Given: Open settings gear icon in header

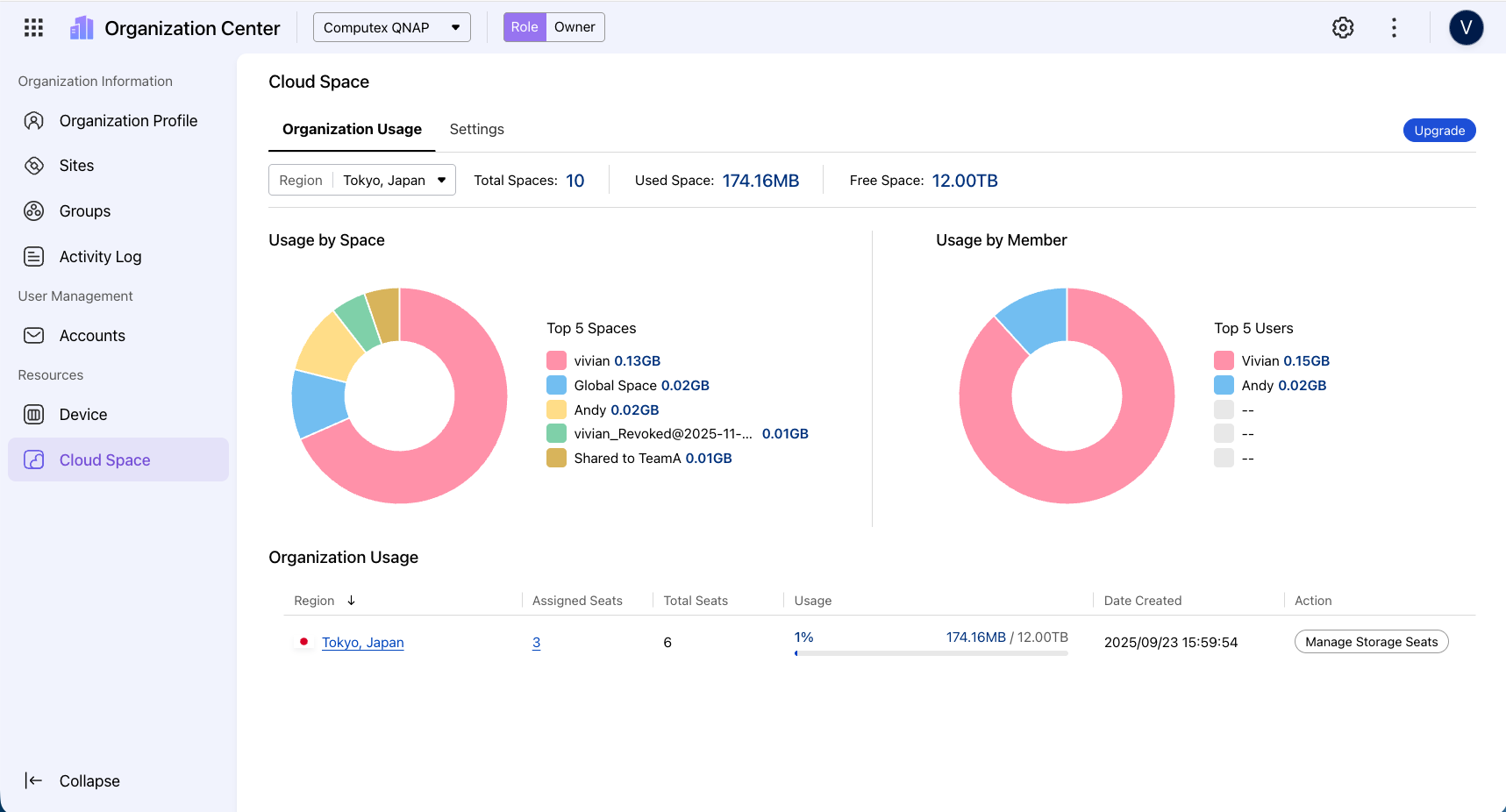Looking at the screenshot, I should coord(1343,28).
